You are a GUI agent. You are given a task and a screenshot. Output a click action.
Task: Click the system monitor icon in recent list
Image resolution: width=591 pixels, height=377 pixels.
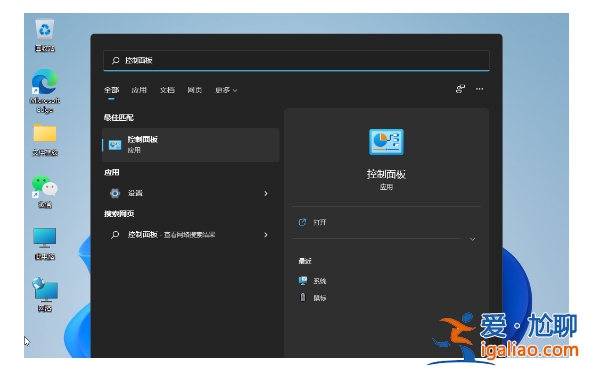[x=303, y=280]
